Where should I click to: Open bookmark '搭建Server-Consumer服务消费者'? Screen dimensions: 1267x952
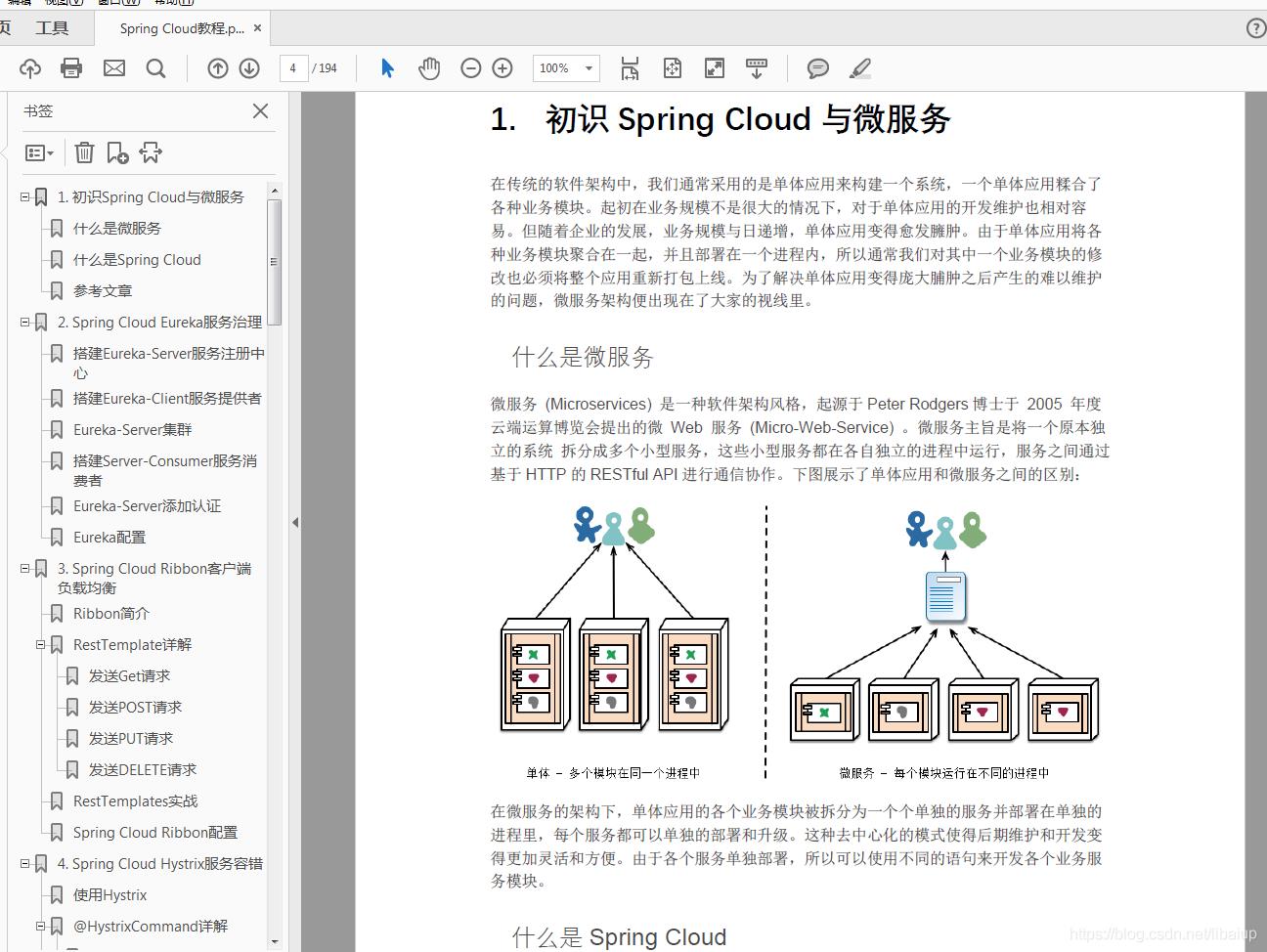165,470
